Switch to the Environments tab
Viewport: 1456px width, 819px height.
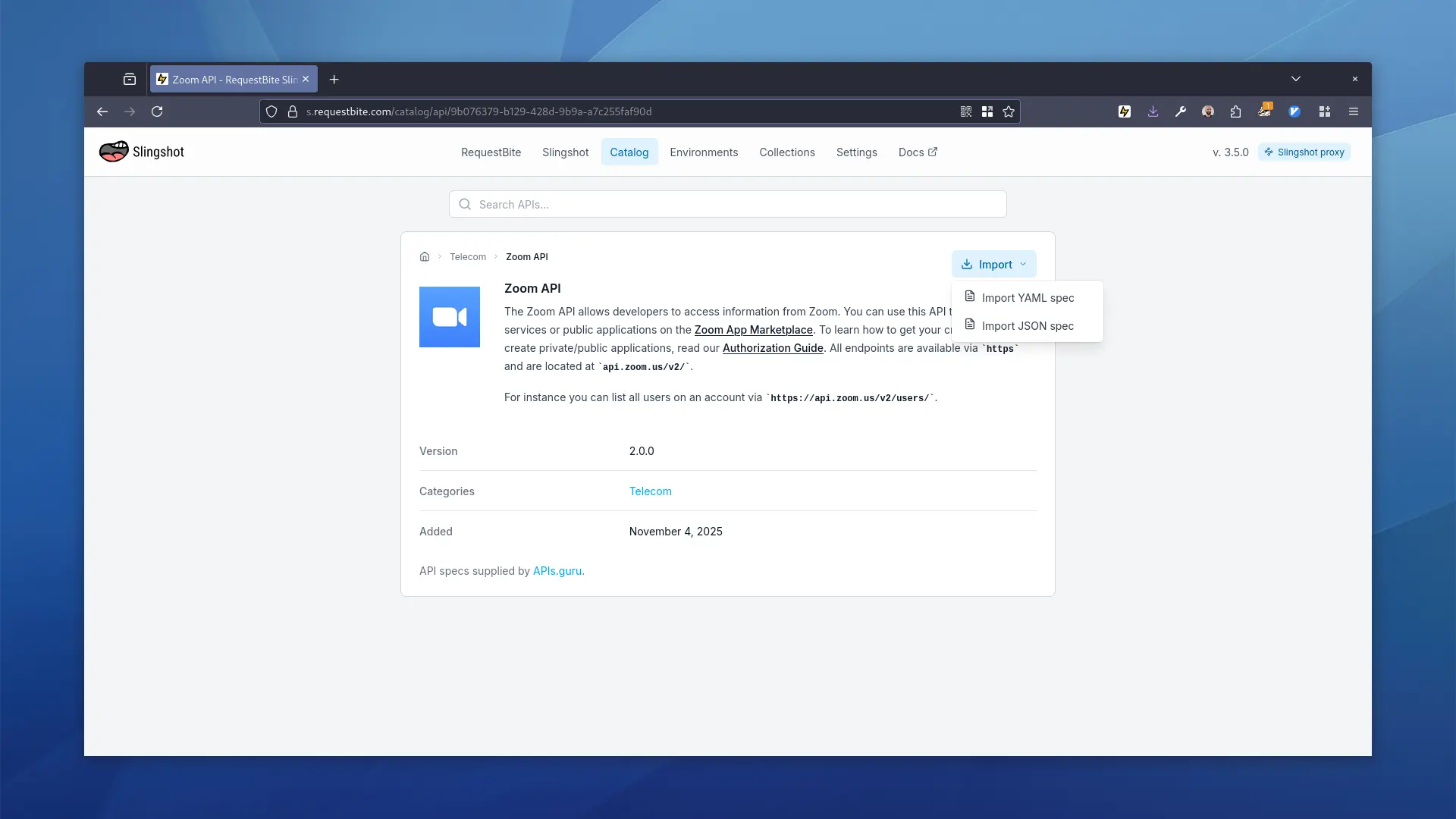[x=704, y=152]
